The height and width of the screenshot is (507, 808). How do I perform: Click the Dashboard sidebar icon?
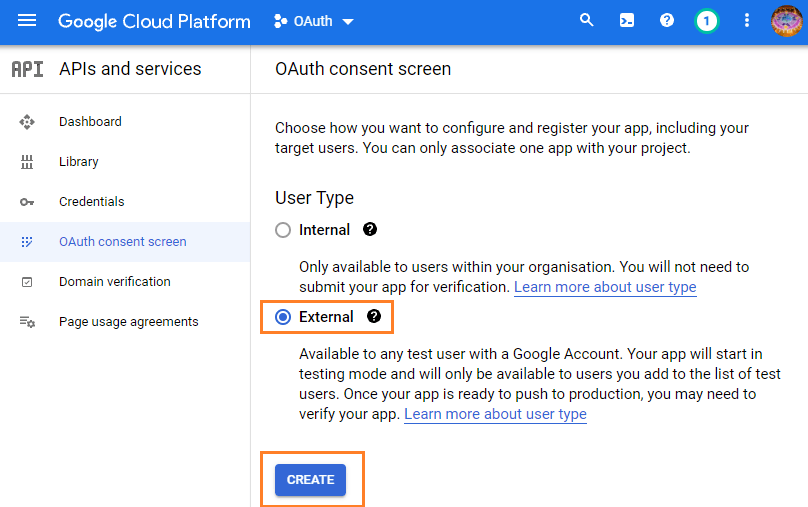pos(27,122)
